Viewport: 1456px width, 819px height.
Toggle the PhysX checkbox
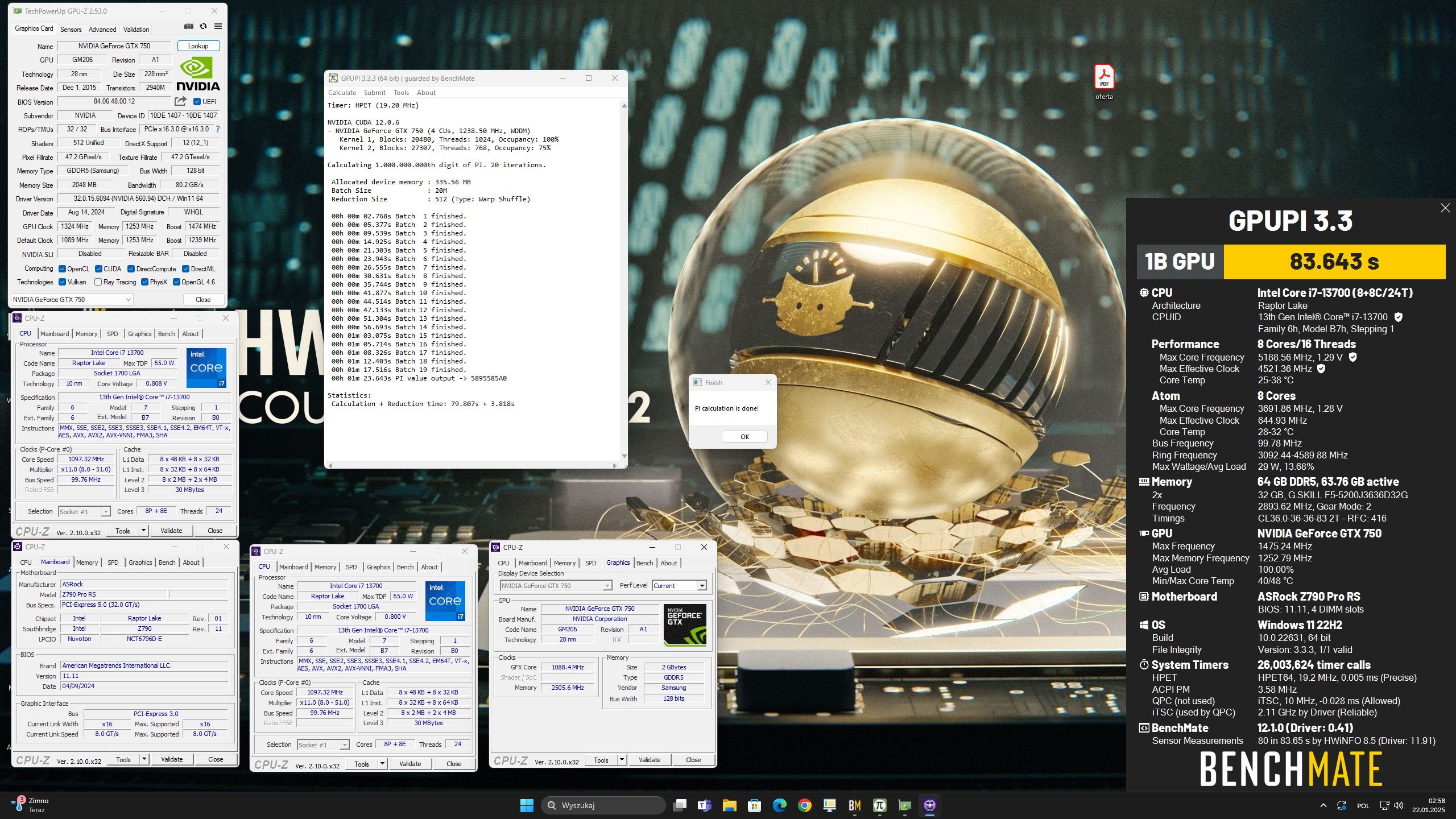144,282
